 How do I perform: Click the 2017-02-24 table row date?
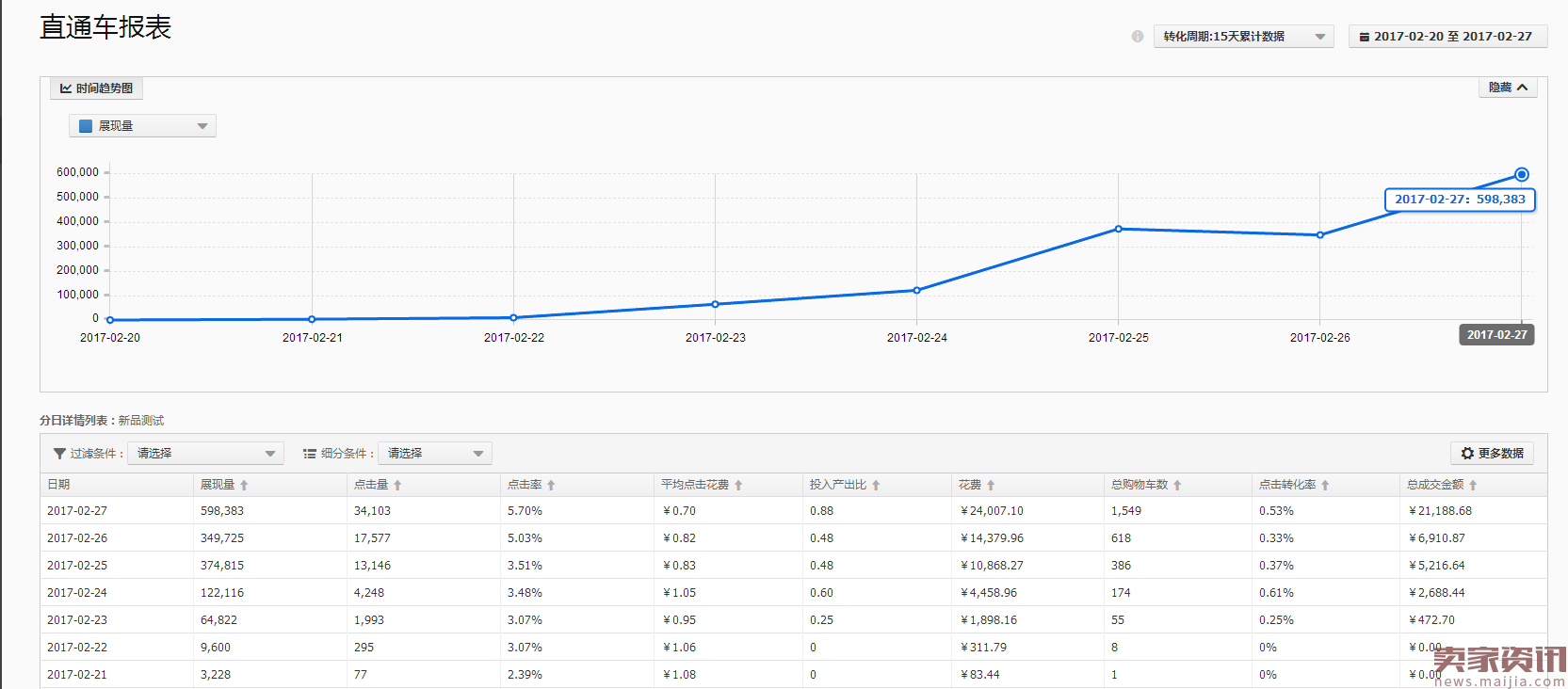tap(77, 593)
